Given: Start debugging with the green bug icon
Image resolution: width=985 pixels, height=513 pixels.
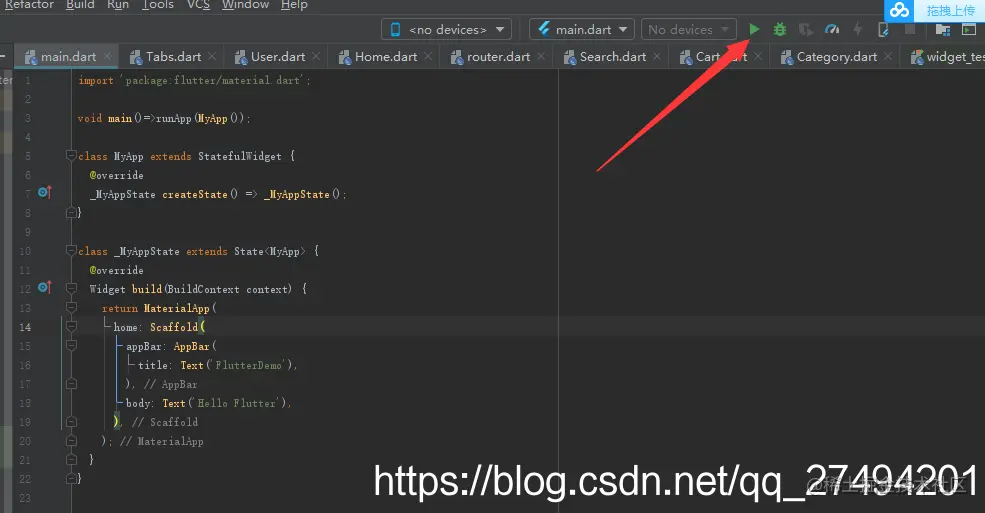Looking at the screenshot, I should point(780,30).
